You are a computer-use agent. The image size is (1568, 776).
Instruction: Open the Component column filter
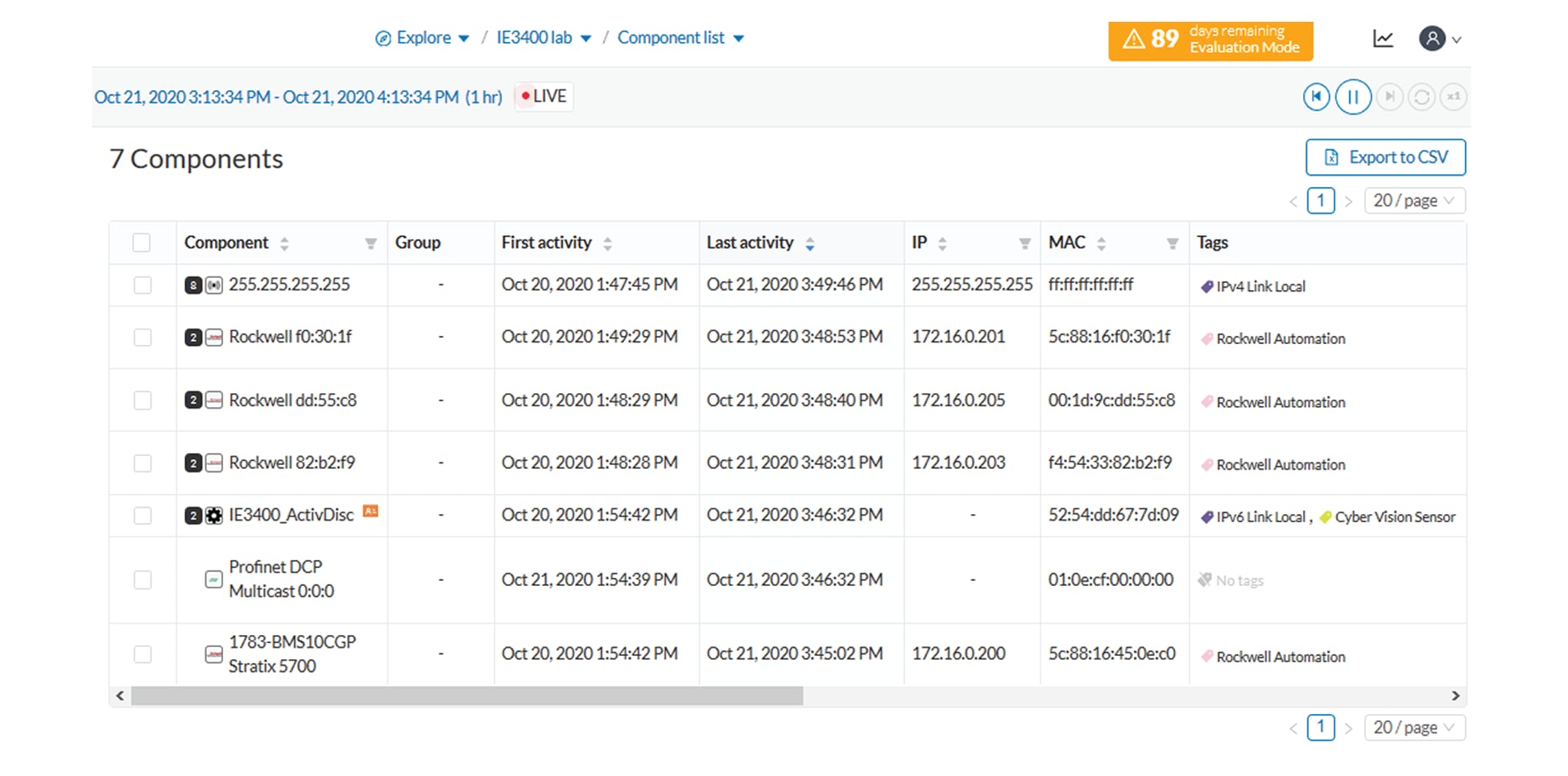(x=370, y=243)
